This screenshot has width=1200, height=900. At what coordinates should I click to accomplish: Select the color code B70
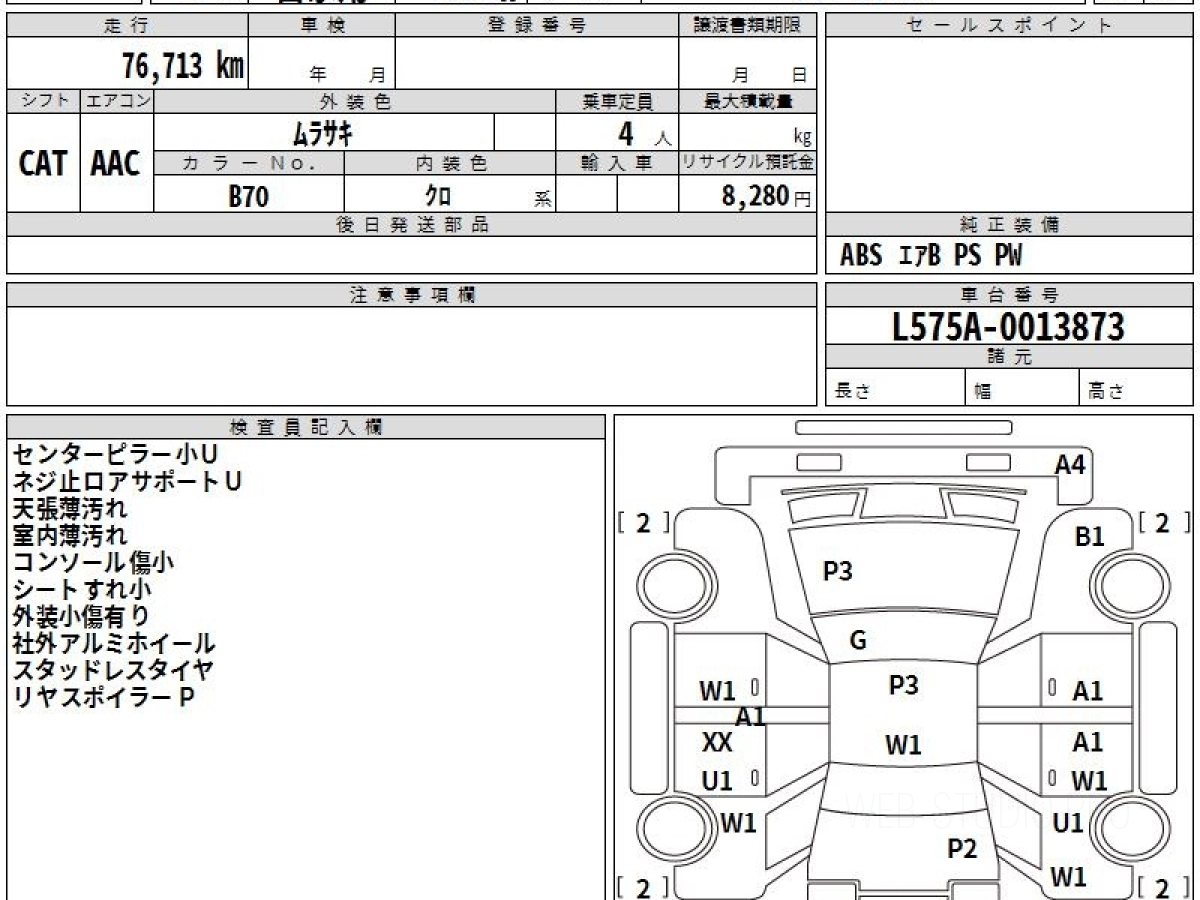(x=248, y=196)
